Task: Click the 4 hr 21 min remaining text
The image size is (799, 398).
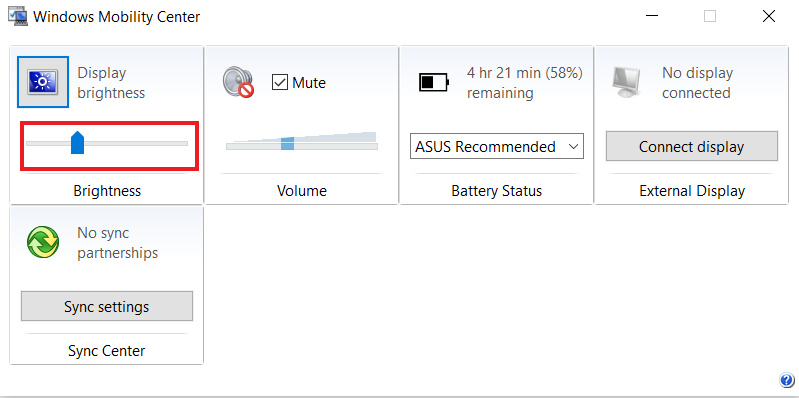Action: point(524,83)
